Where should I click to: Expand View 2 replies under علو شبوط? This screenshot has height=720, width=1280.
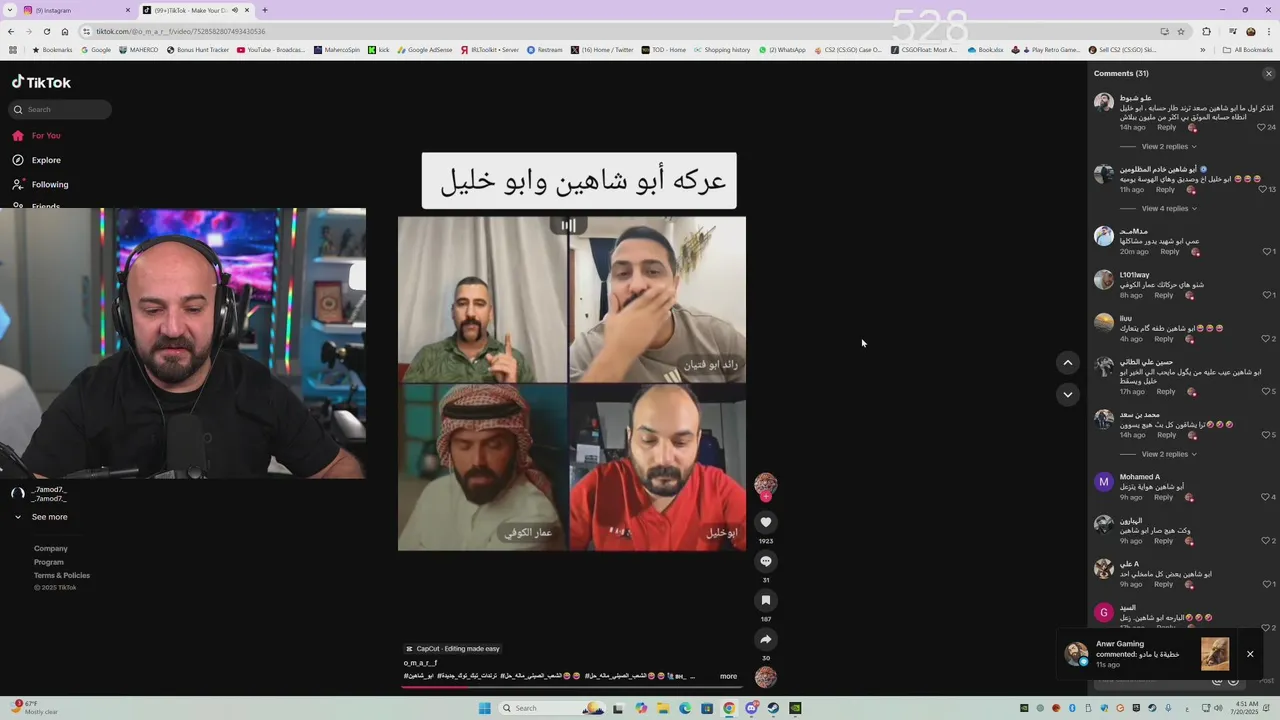coord(1169,146)
